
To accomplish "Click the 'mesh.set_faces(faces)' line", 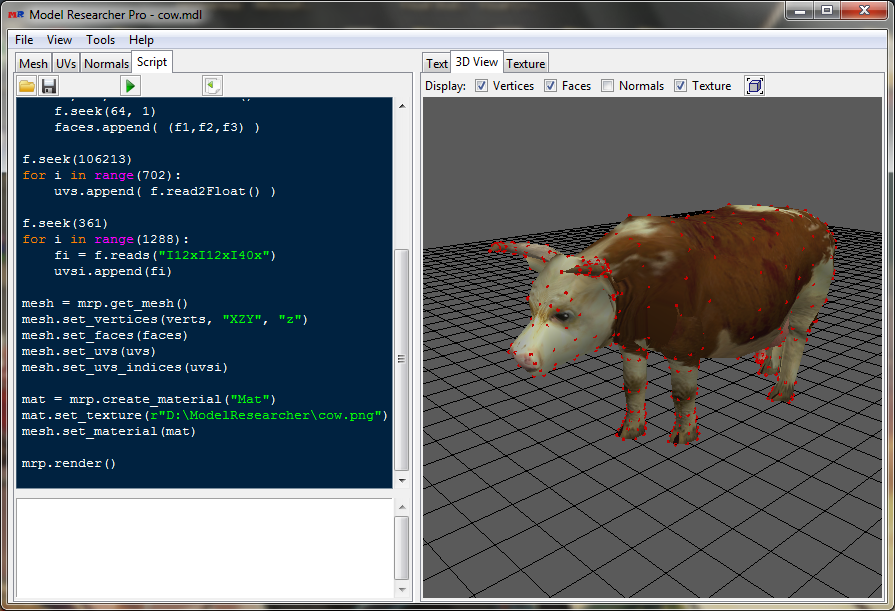I will pyautogui.click(x=104, y=335).
